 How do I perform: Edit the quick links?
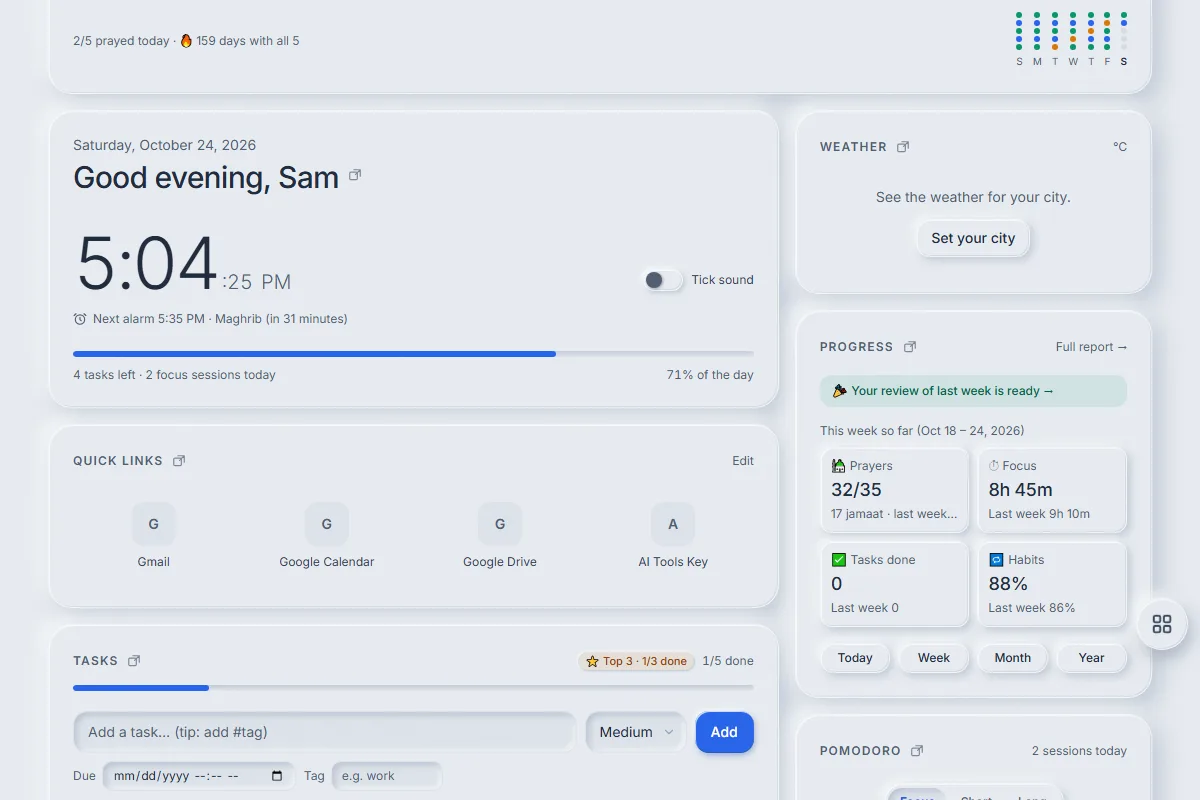tap(743, 461)
